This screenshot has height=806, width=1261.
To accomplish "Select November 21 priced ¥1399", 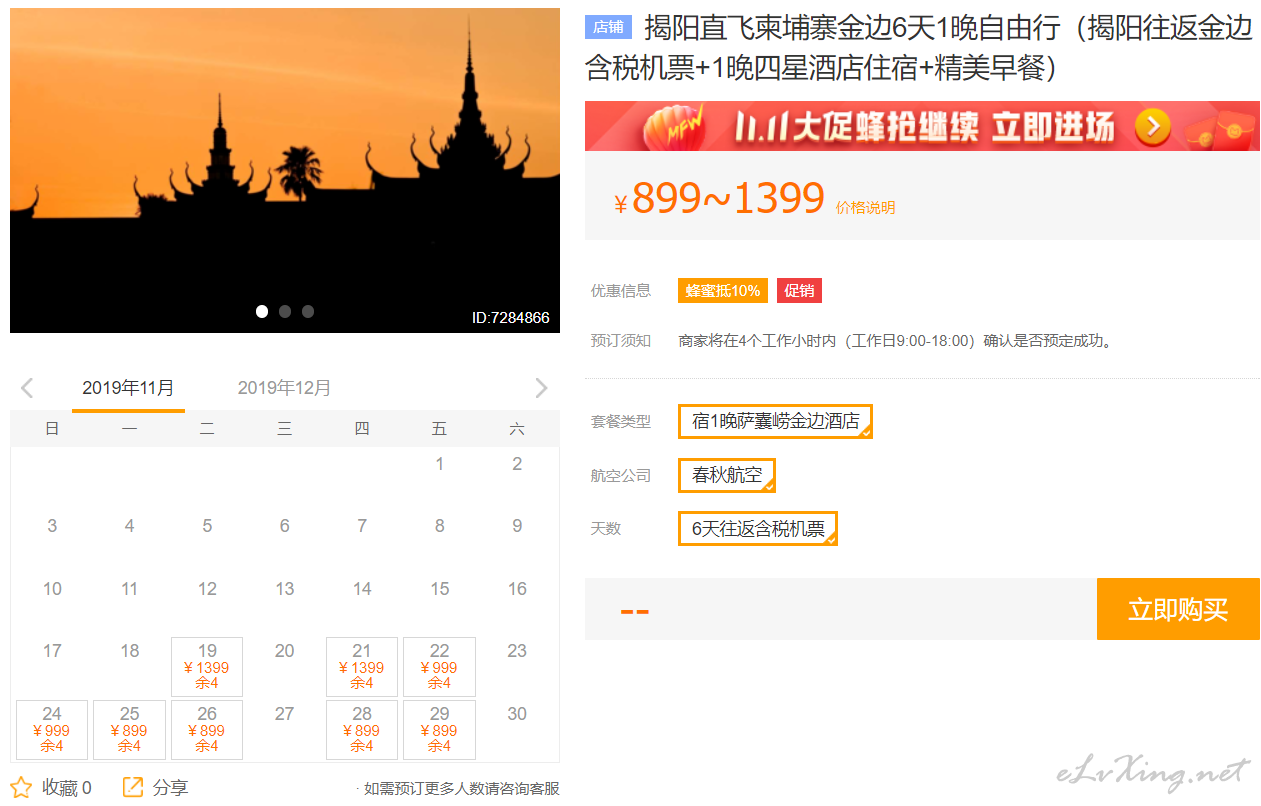I will (362, 667).
